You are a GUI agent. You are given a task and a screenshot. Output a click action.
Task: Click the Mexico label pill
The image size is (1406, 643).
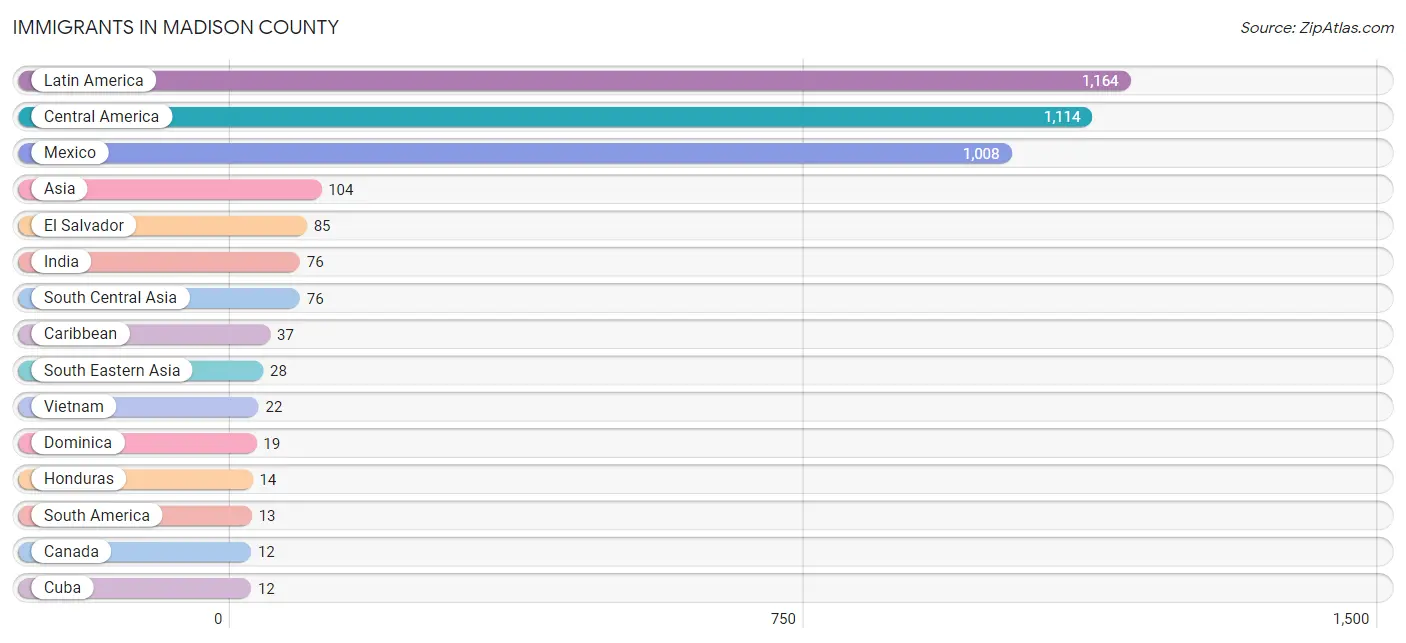70,152
